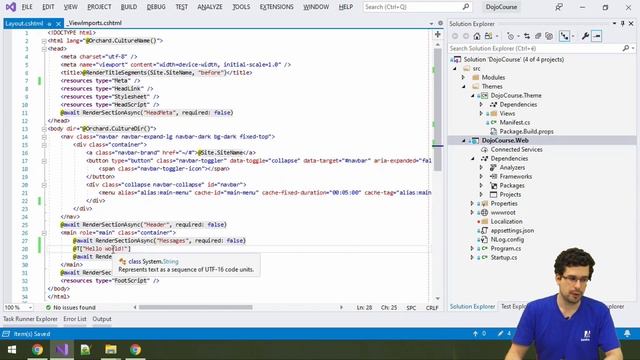Open the document tab list dropdown arrow
640x360 pixels.
[431, 24]
